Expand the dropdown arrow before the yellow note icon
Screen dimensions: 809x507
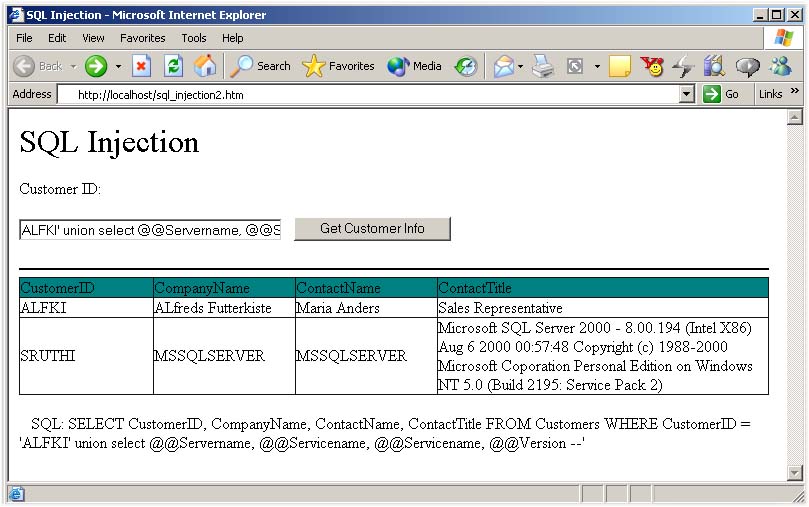tap(597, 66)
